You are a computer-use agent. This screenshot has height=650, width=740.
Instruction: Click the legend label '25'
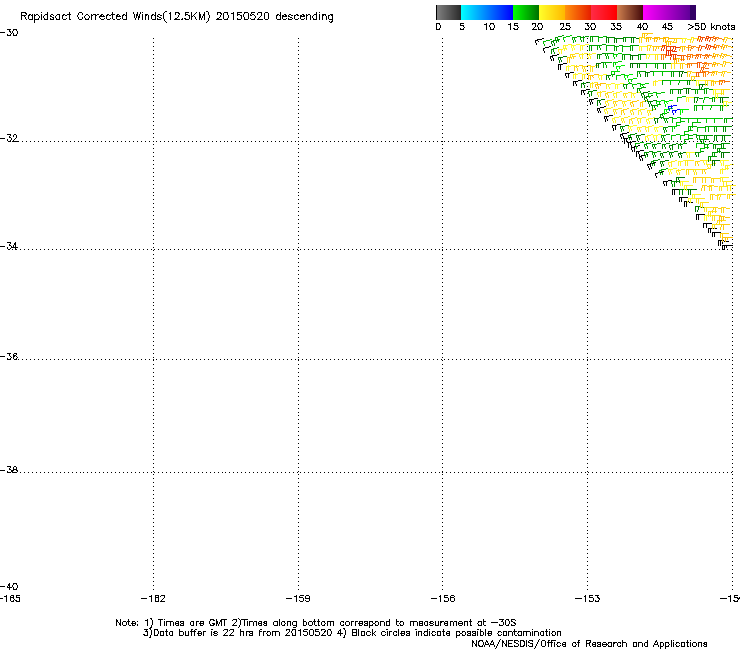pos(565,27)
